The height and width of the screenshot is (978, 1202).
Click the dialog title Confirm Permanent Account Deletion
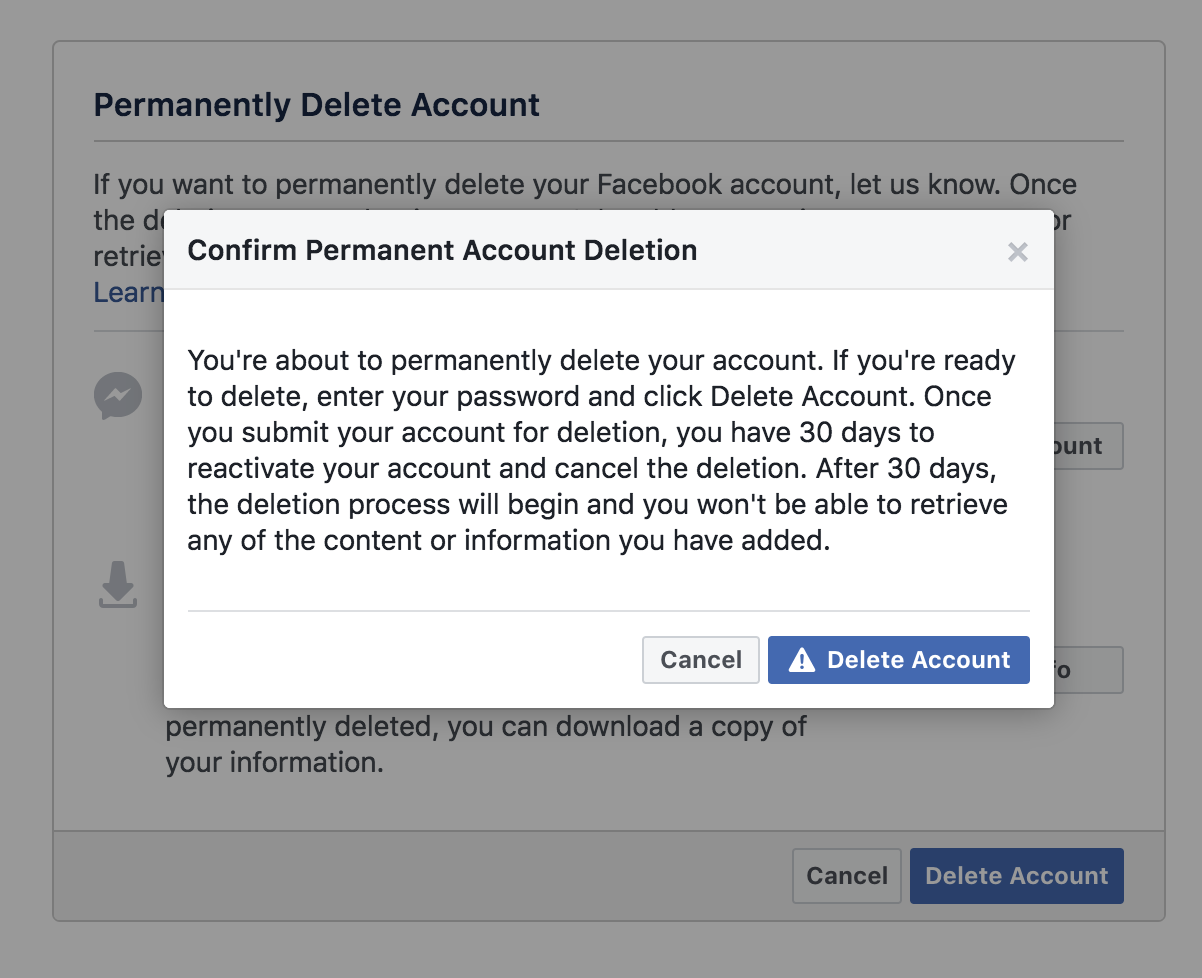tap(442, 250)
